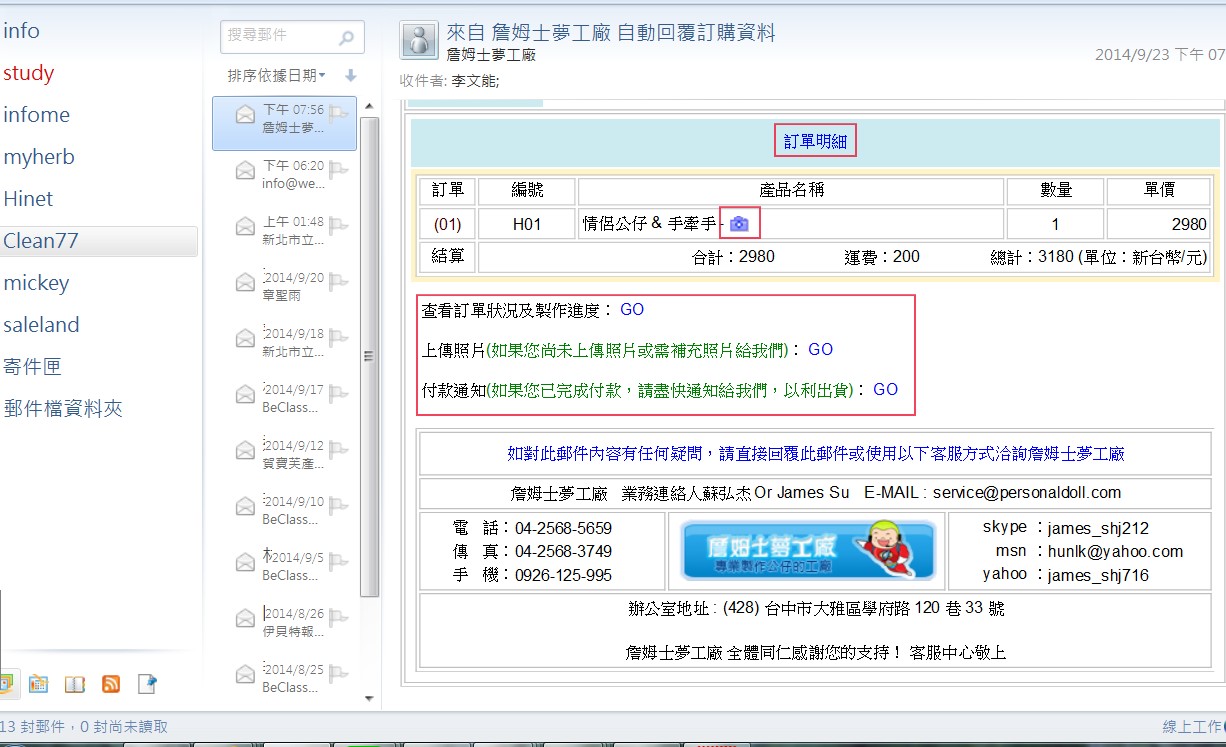
Task: Click the phone number 04-2568-5659
Action: [563, 528]
